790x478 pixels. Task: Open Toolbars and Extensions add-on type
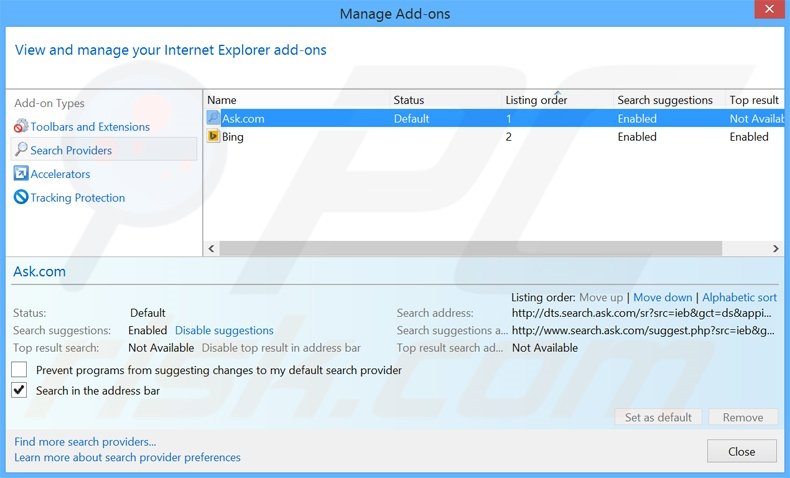[90, 126]
